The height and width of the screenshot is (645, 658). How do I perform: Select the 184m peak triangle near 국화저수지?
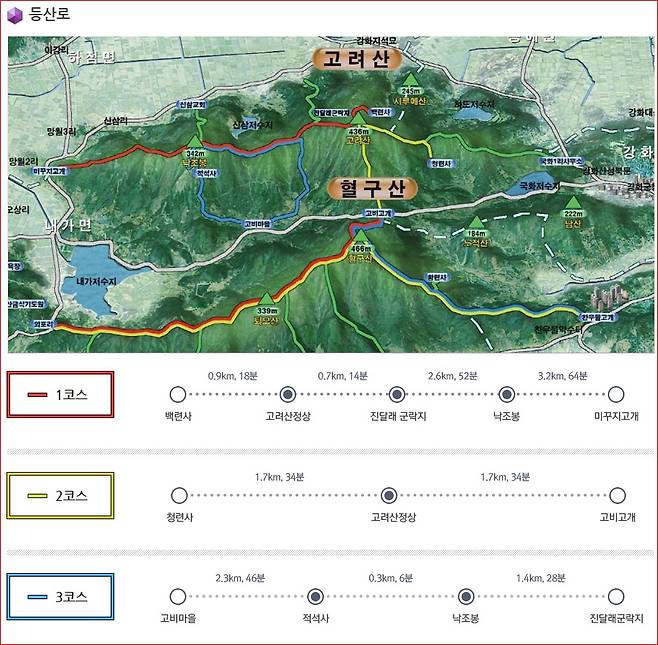475,223
